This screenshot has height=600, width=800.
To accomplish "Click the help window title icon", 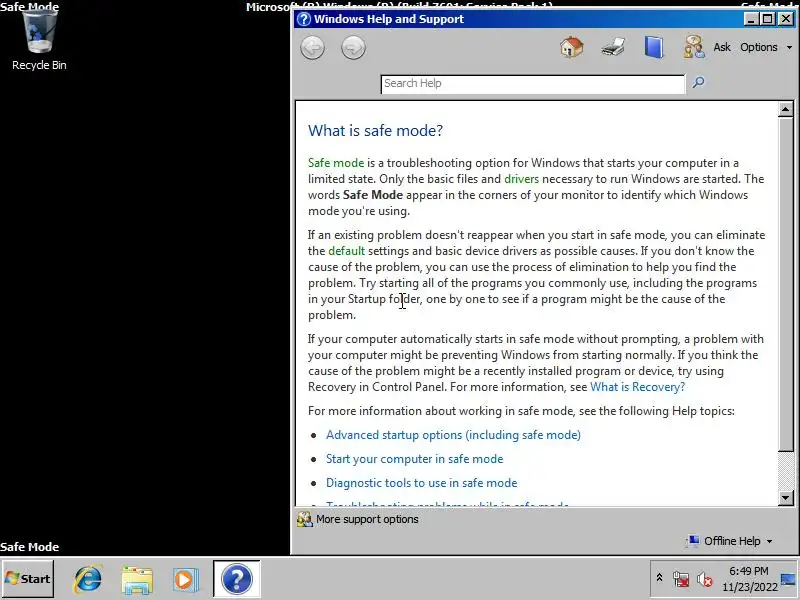I will click(x=304, y=19).
